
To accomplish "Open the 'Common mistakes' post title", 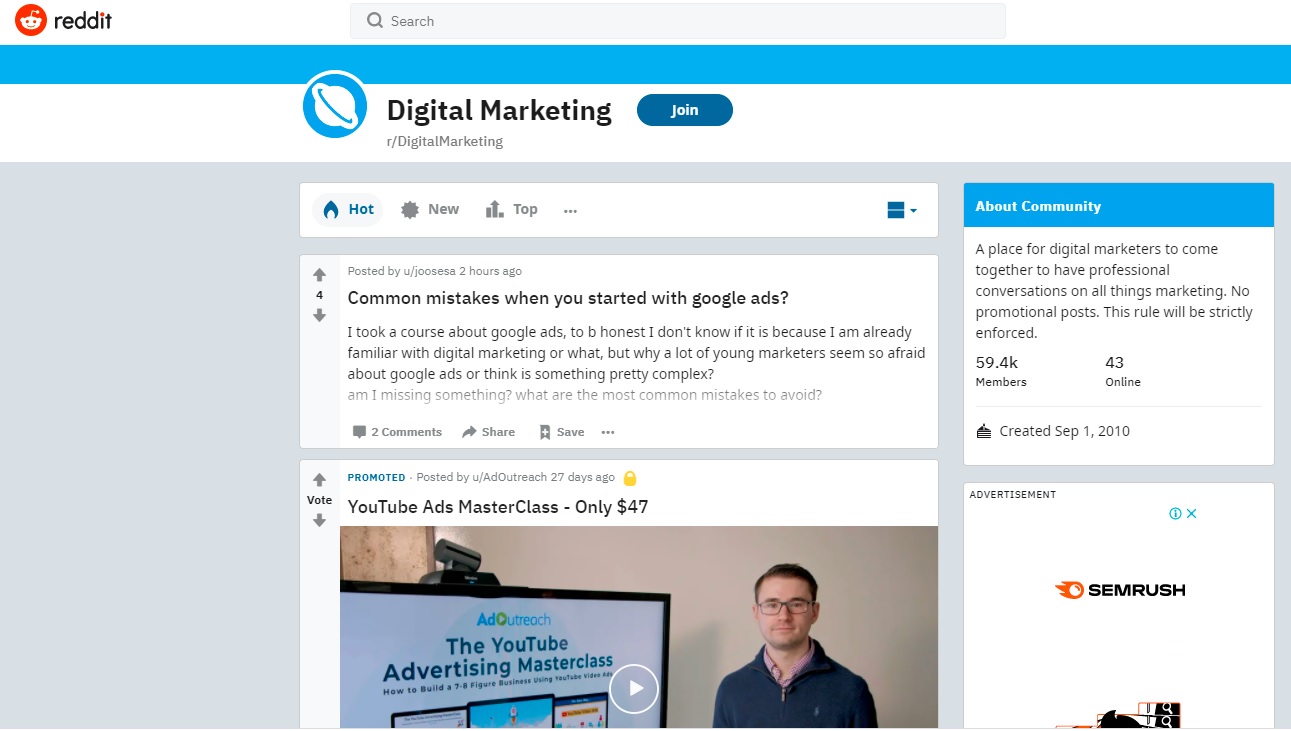I will click(x=568, y=298).
